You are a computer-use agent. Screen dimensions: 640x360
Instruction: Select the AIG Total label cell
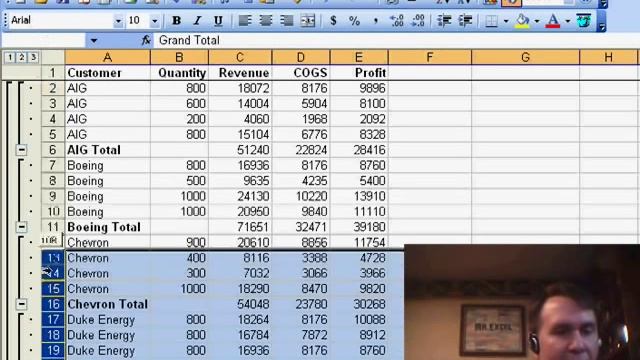(x=107, y=150)
